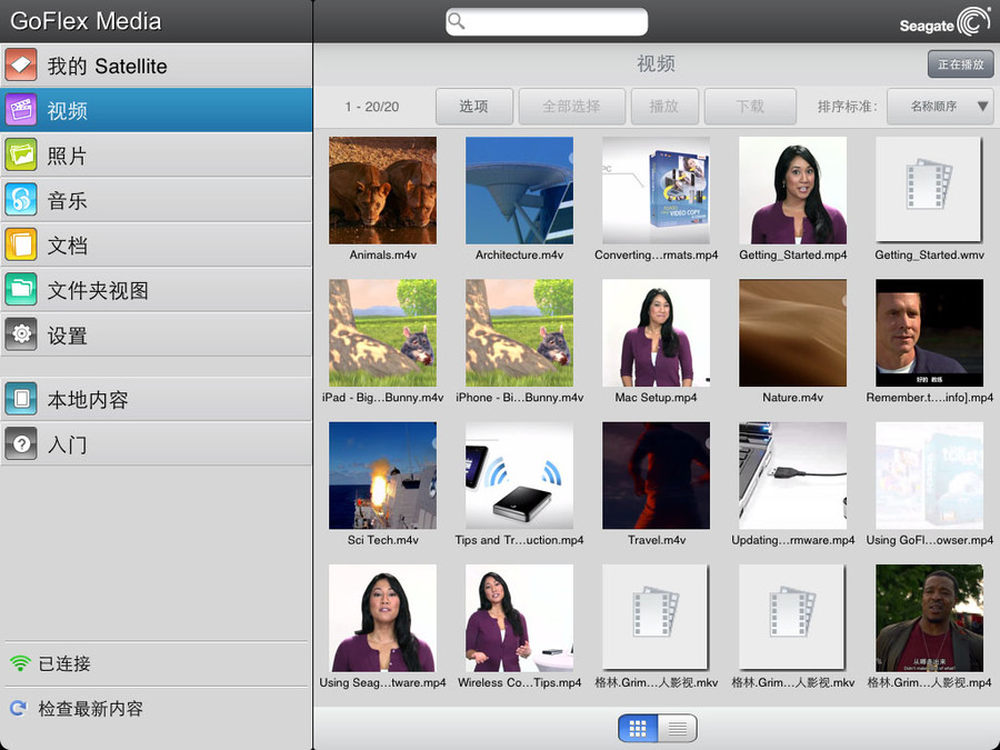
Task: Click the yellow Documents icon
Action: (x=21, y=245)
